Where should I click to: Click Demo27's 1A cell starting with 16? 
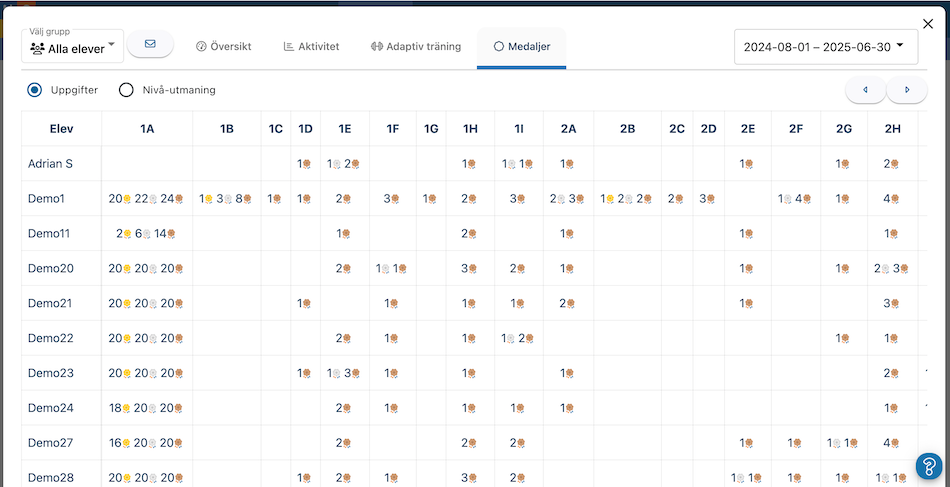146,443
